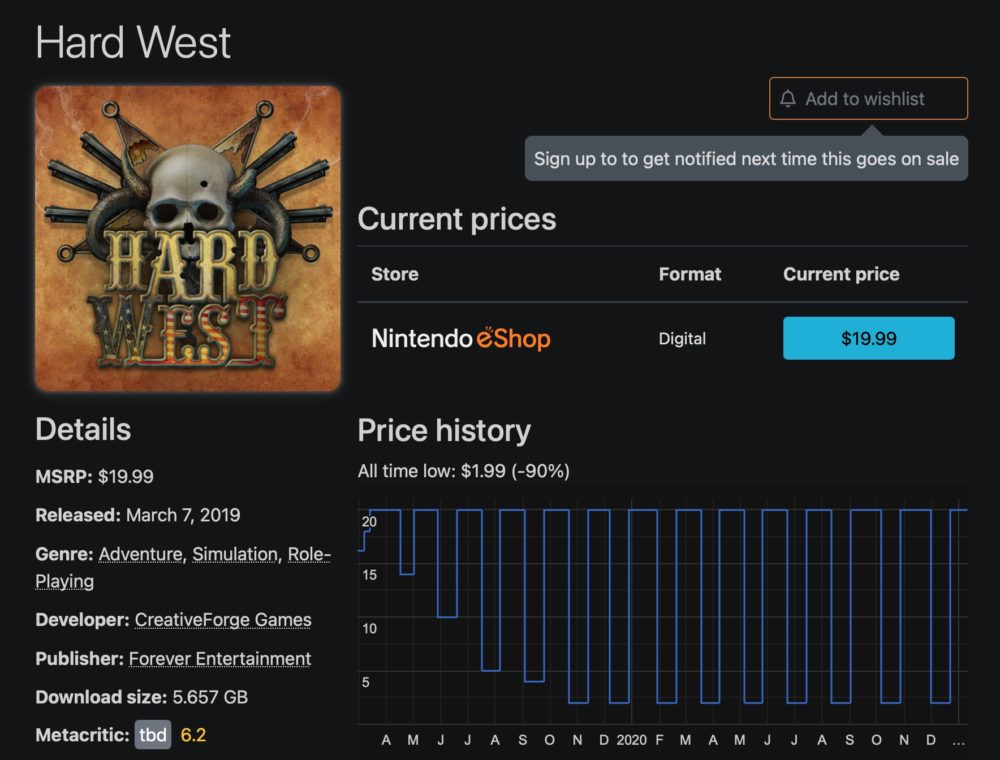
Task: Click the Store column header
Action: 395,274
